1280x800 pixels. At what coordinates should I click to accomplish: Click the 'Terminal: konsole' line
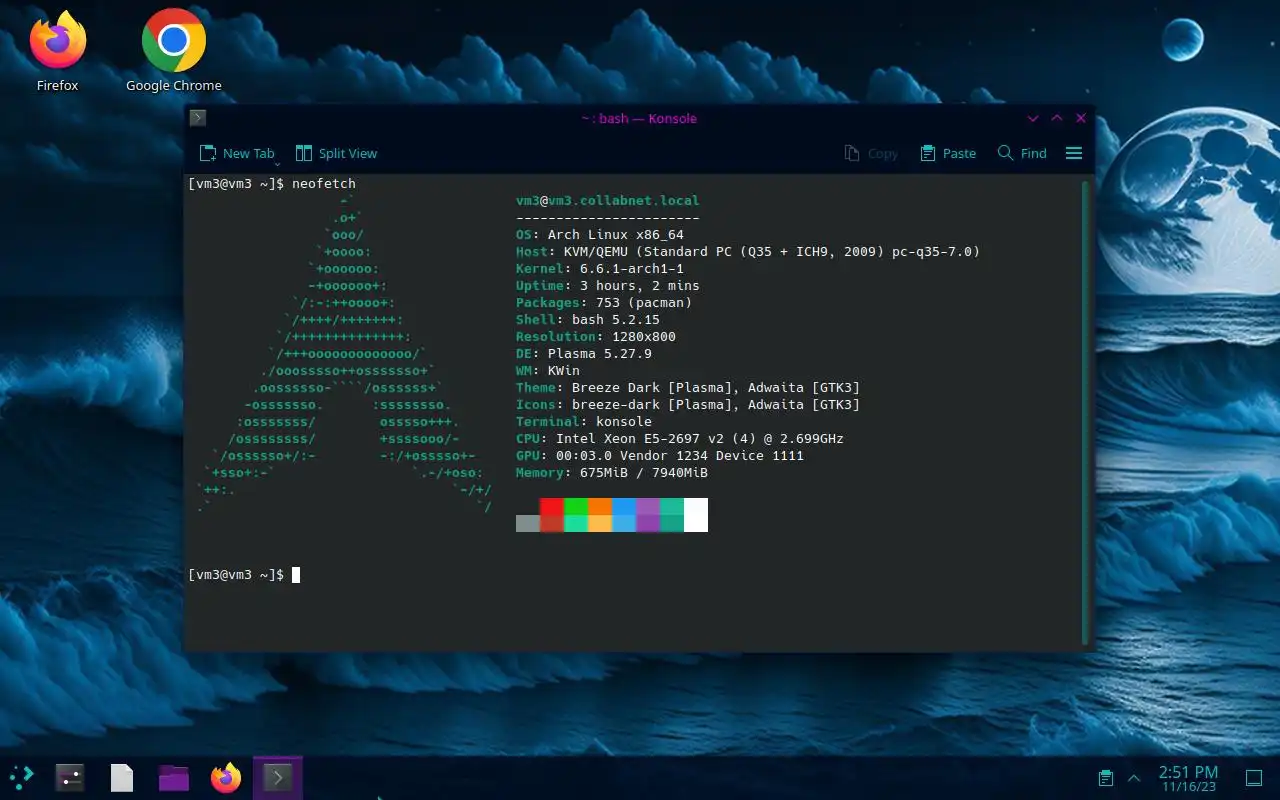(x=584, y=422)
